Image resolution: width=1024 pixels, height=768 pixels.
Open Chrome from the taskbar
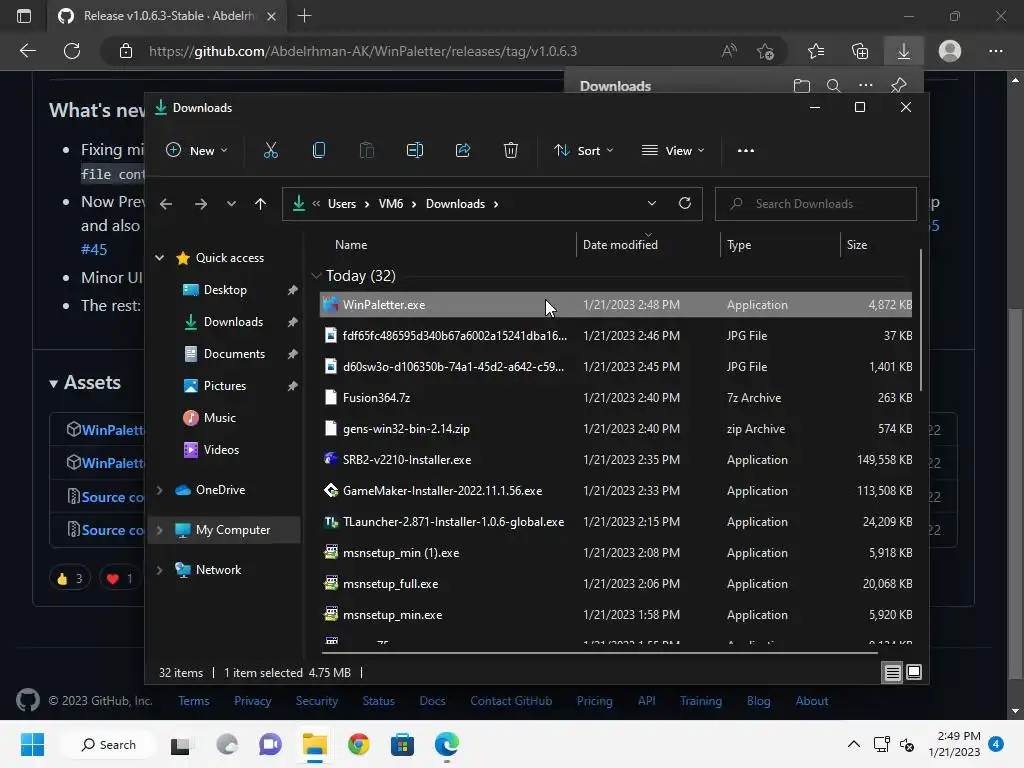tap(358, 744)
